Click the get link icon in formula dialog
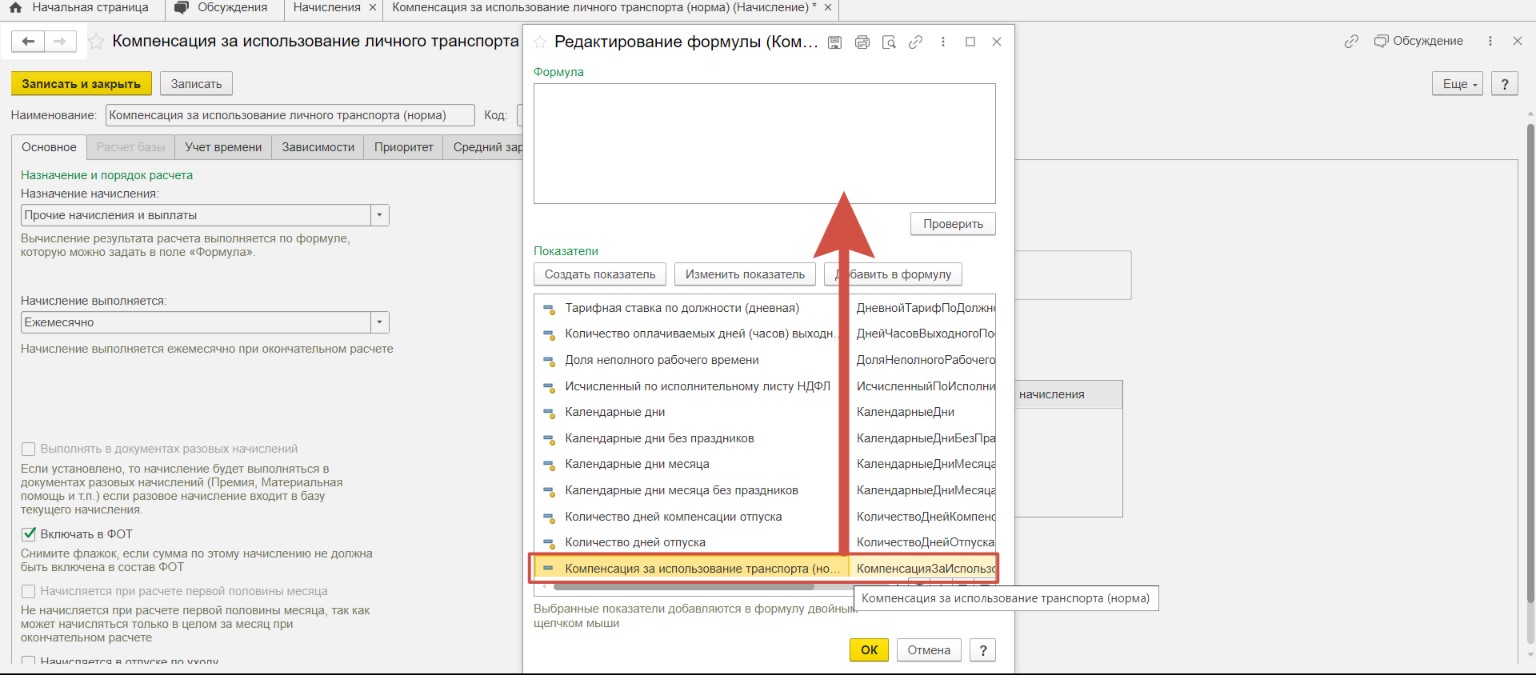This screenshot has height=675, width=1536. pyautogui.click(x=915, y=42)
